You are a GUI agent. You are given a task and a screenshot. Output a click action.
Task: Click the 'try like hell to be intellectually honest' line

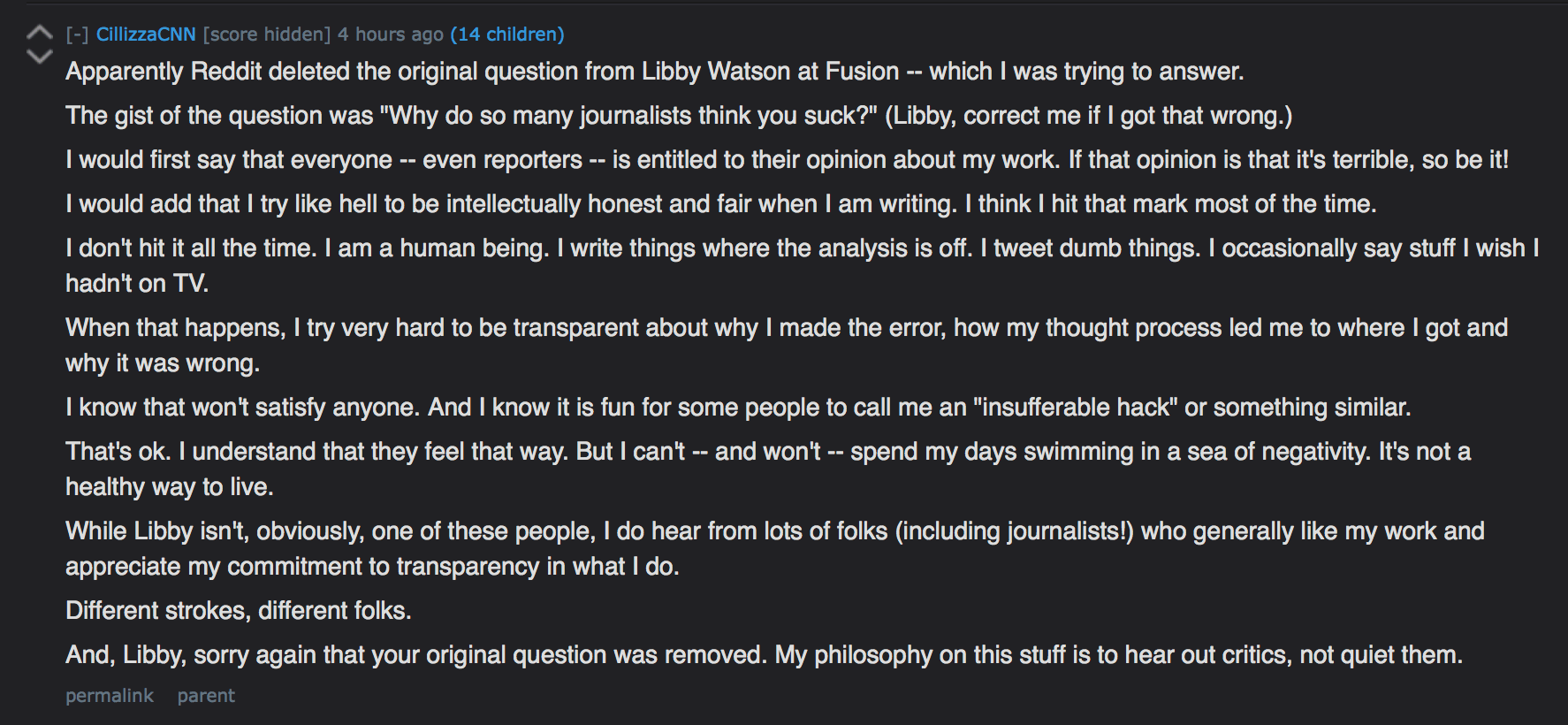721,204
